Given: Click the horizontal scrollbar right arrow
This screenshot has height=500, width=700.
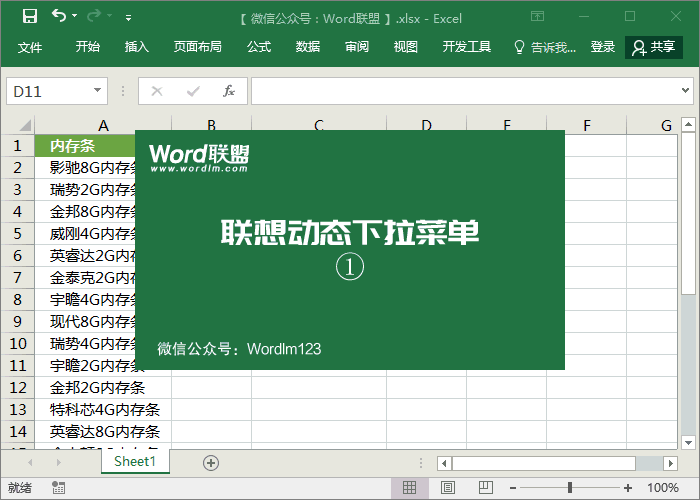Looking at the screenshot, I should pyautogui.click(x=670, y=463).
